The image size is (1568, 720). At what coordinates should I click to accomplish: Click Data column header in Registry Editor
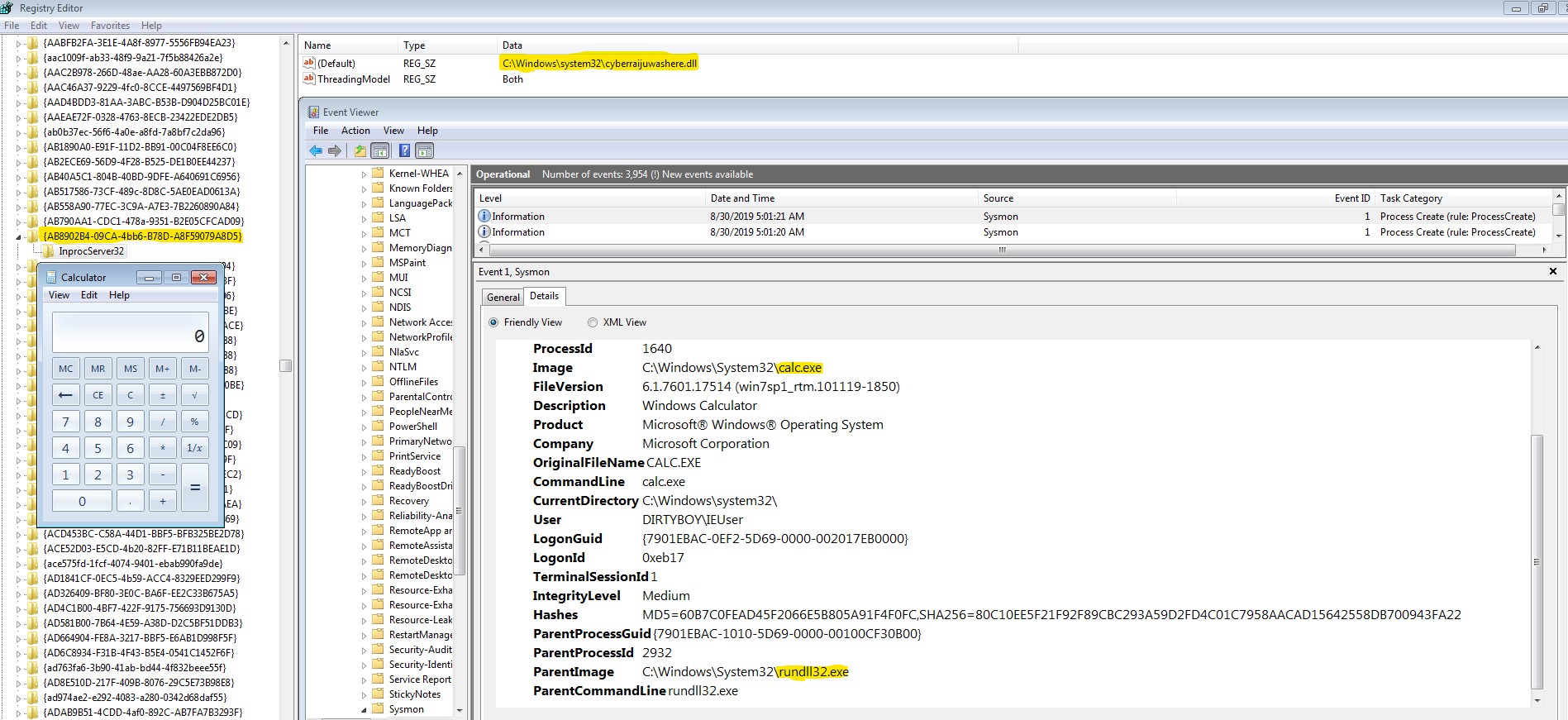coord(757,45)
